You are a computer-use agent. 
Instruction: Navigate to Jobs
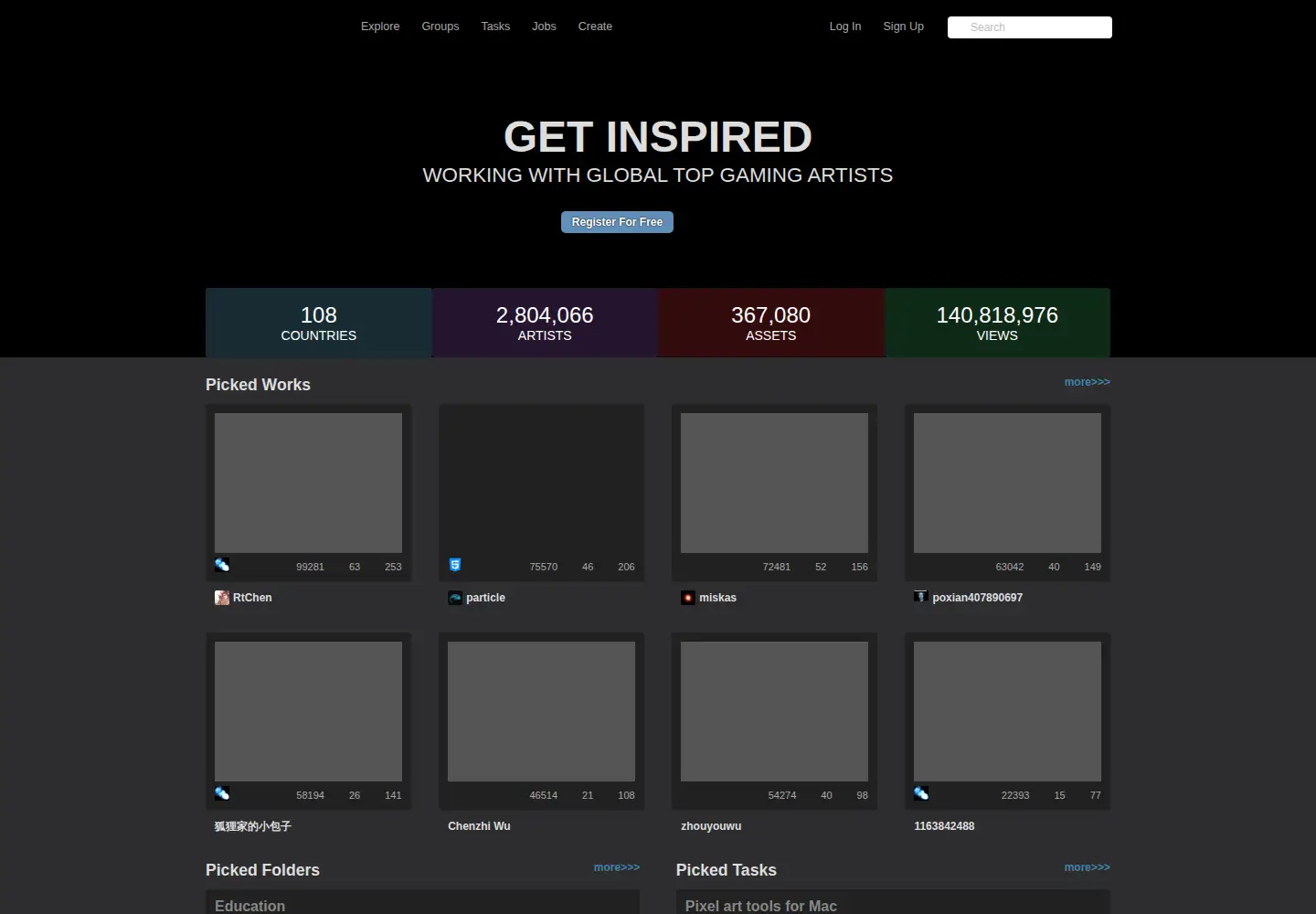pos(544,27)
